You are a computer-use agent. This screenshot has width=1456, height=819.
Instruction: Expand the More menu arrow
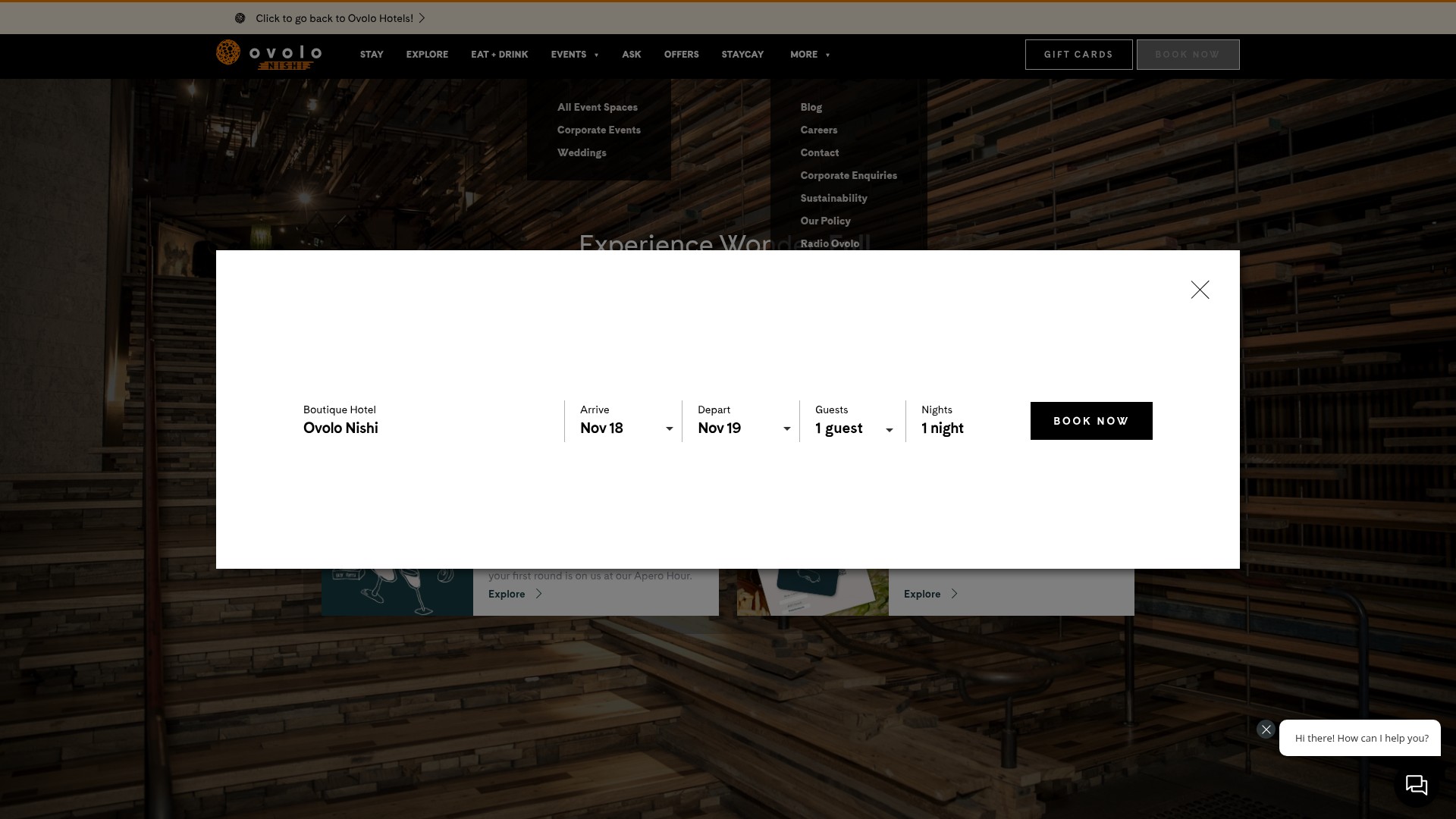pos(827,55)
